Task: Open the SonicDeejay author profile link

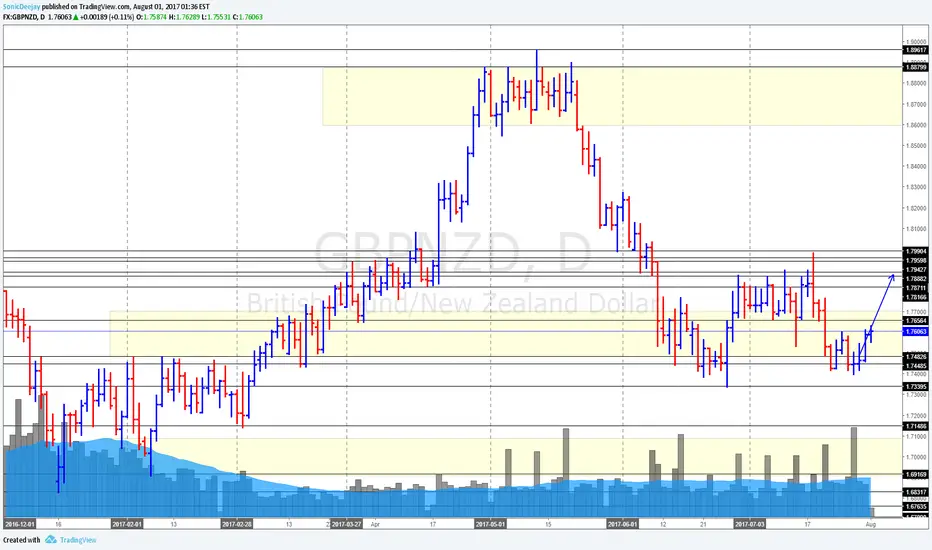Action: point(21,7)
